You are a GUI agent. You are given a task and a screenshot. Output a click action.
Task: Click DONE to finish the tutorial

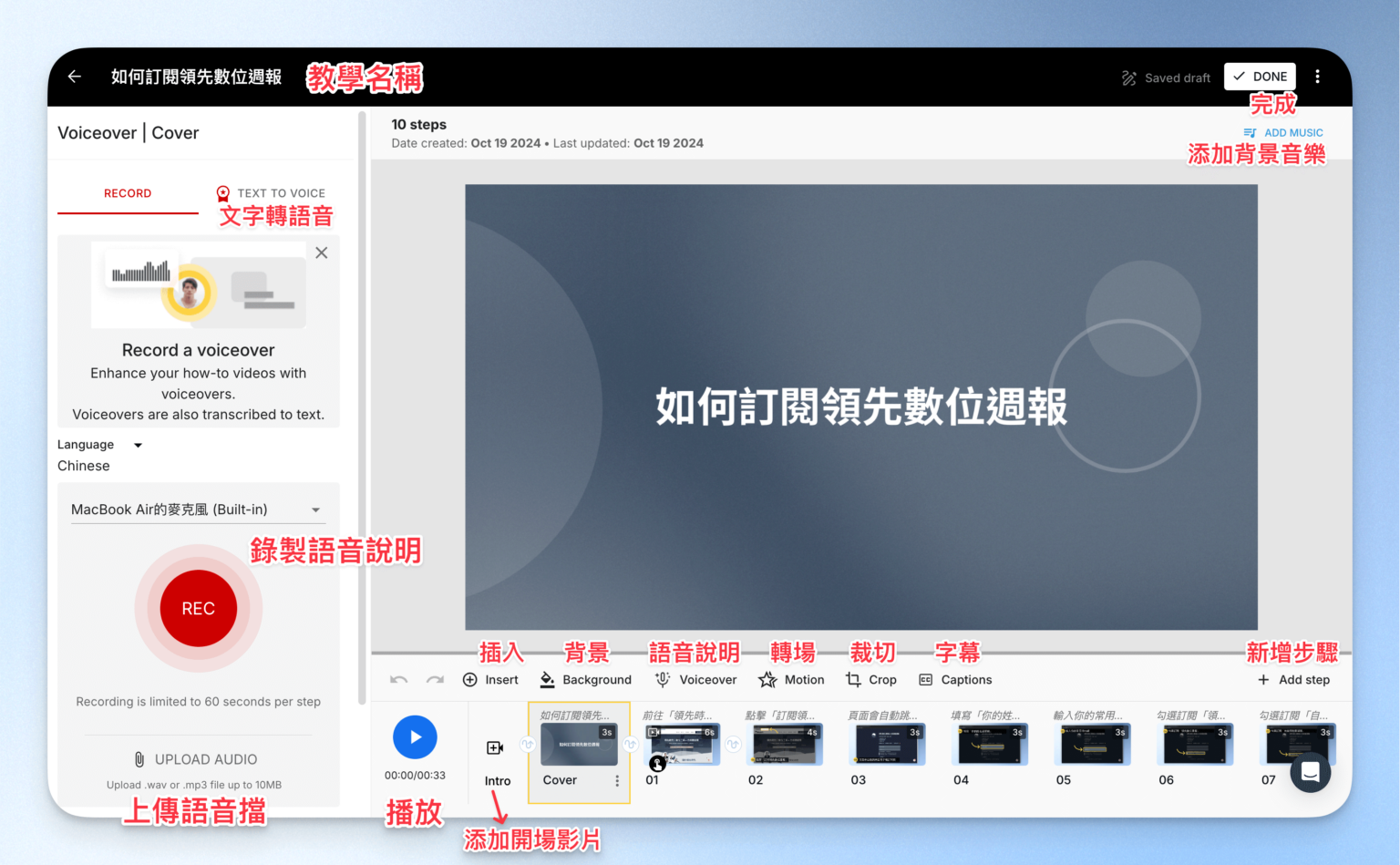click(x=1260, y=77)
